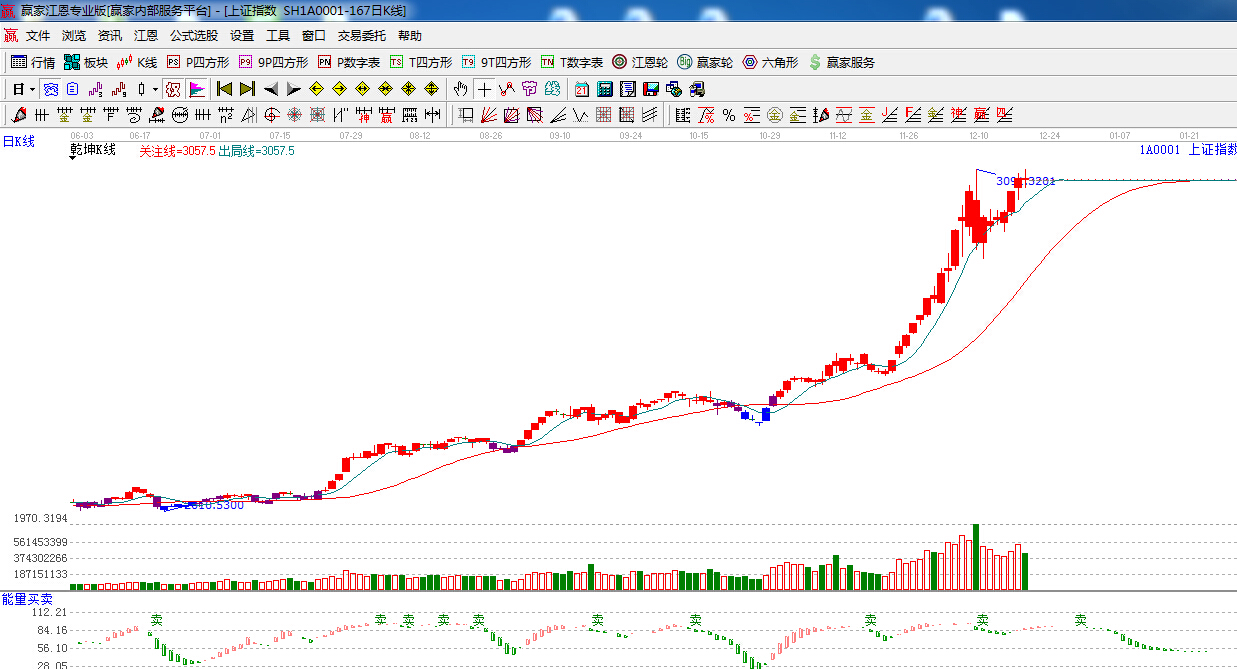Click the 板块 sector icon
The height and width of the screenshot is (669, 1237).
[x=85, y=62]
